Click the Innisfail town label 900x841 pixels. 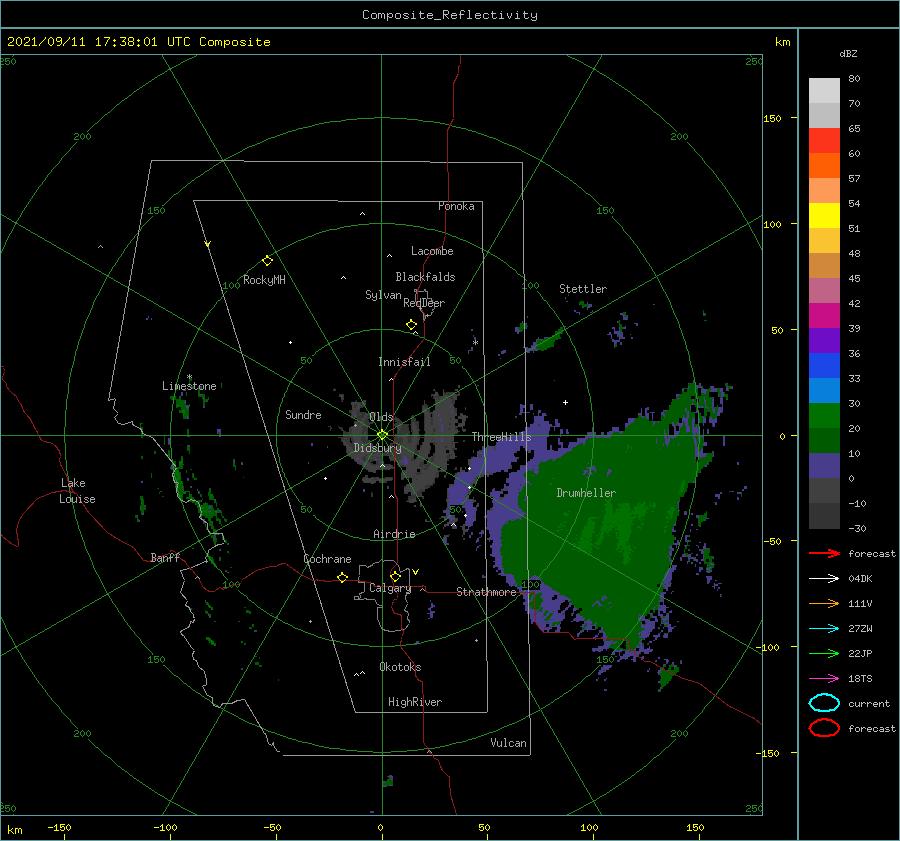tap(404, 362)
